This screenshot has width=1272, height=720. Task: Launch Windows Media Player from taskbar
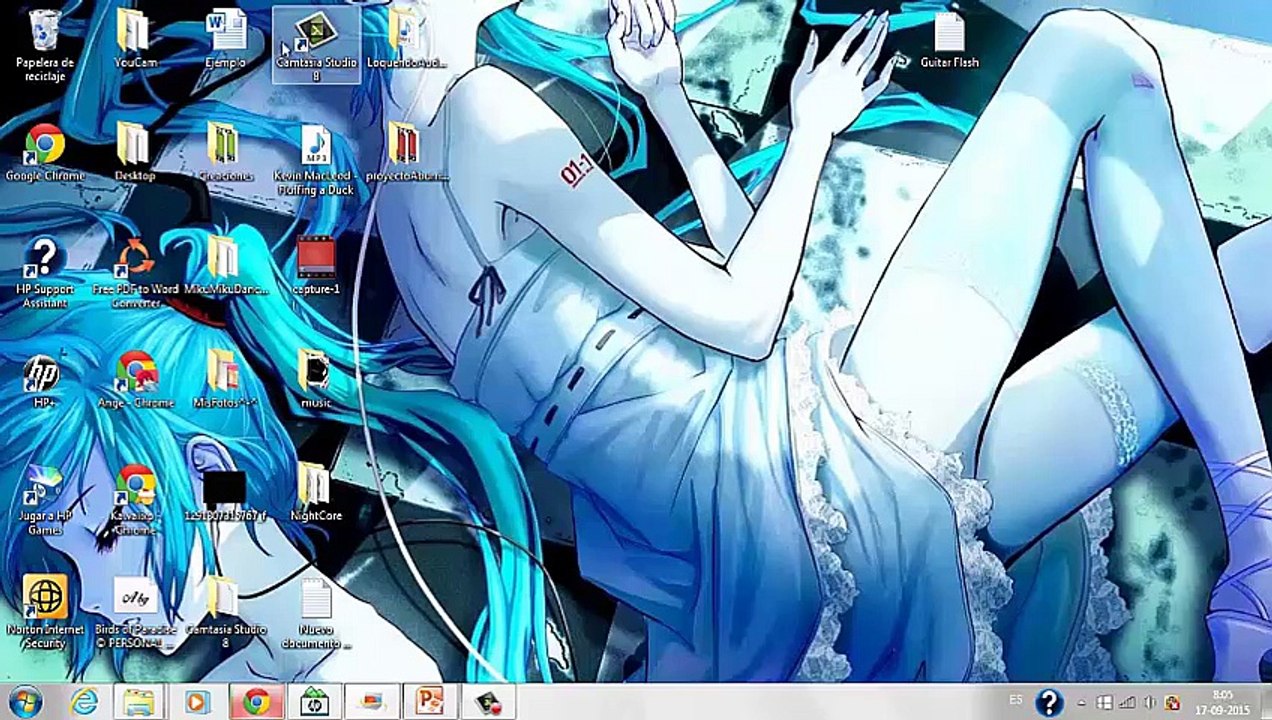[x=196, y=702]
